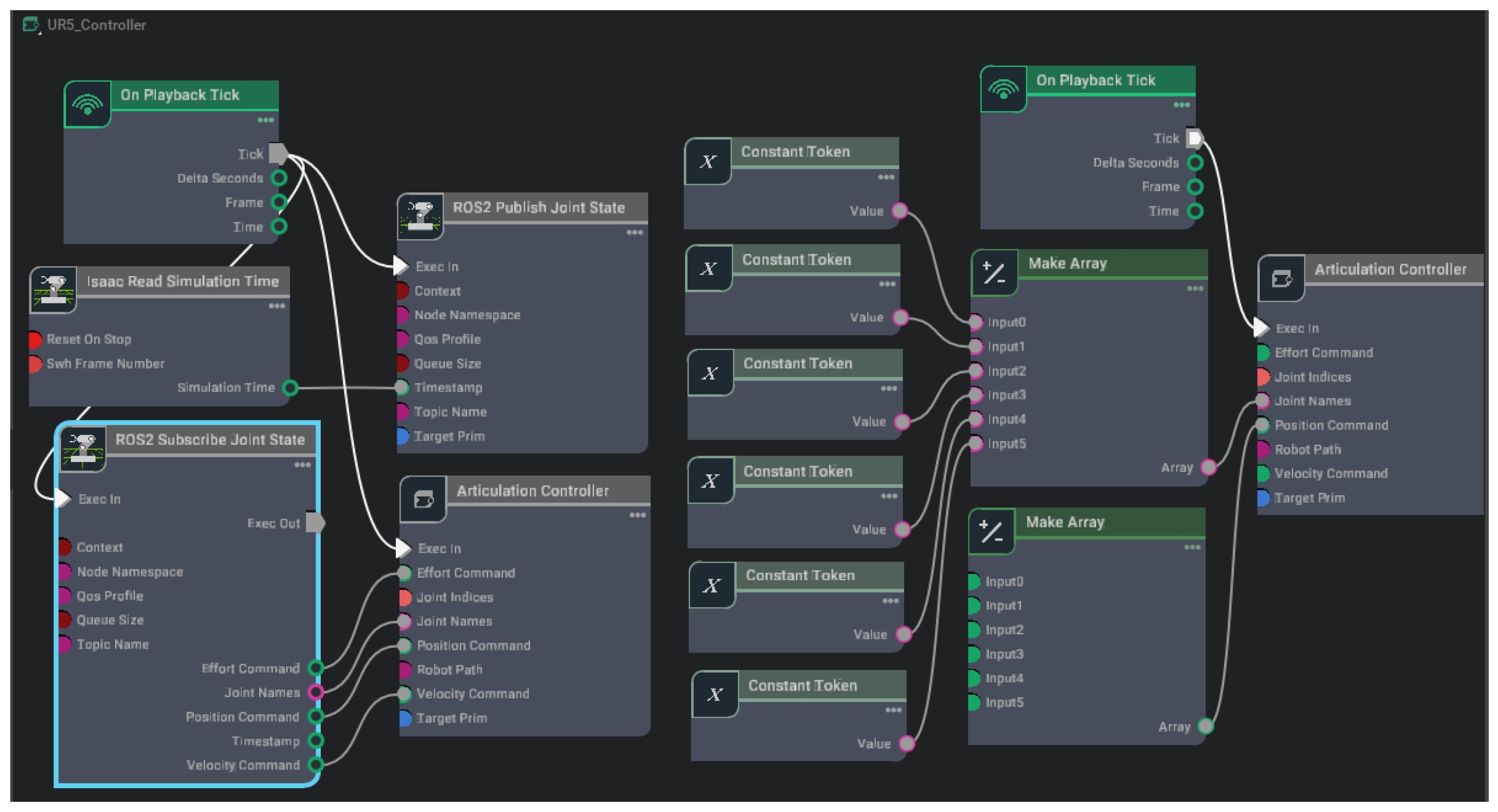1498x812 pixels.
Task: Click the Swh Frame Number input port
Action: (x=34, y=364)
